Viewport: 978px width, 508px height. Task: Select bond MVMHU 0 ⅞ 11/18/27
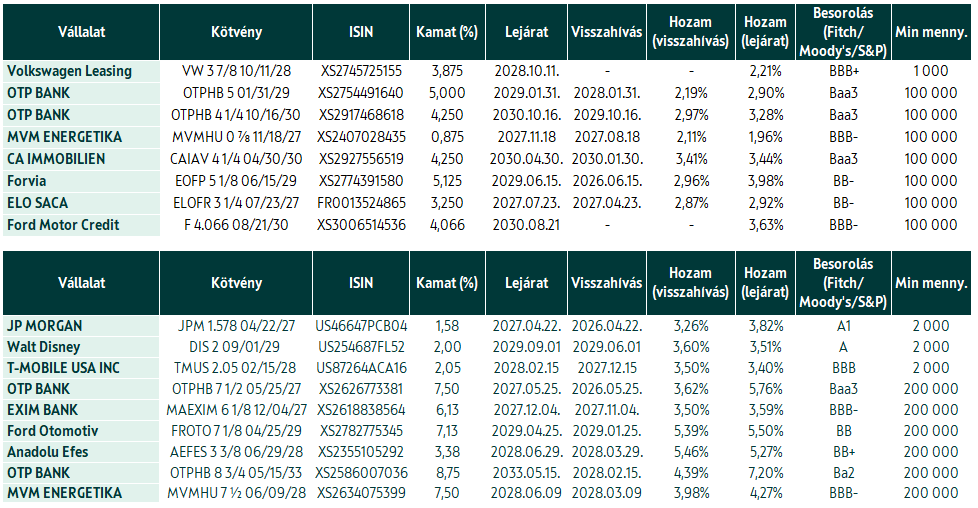236,137
